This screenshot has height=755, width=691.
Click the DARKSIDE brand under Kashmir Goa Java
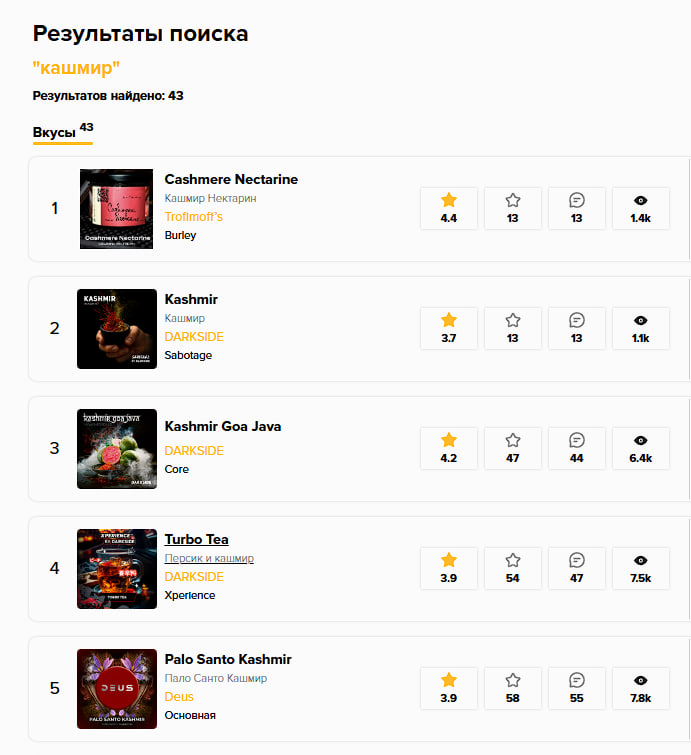[194, 451]
